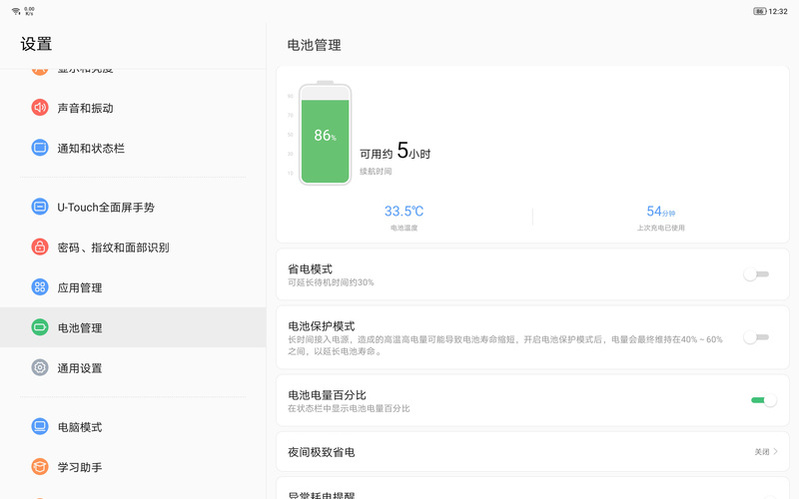Viewport: 799px width, 499px height.
Task: Select 电池管理 in the sidebar
Action: tap(80, 328)
